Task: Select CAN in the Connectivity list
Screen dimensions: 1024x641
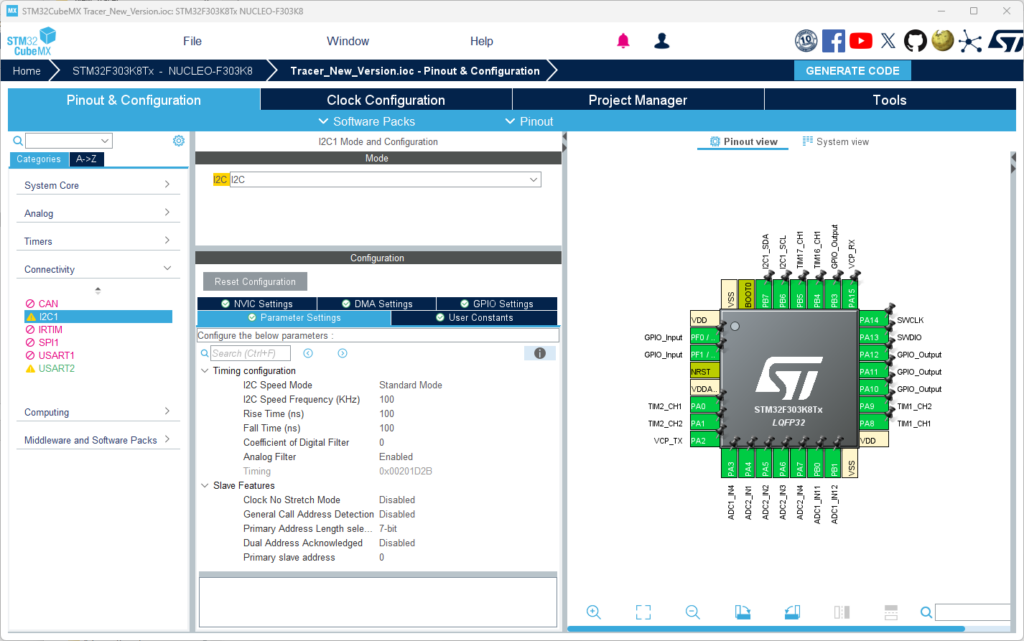Action: coord(48,304)
